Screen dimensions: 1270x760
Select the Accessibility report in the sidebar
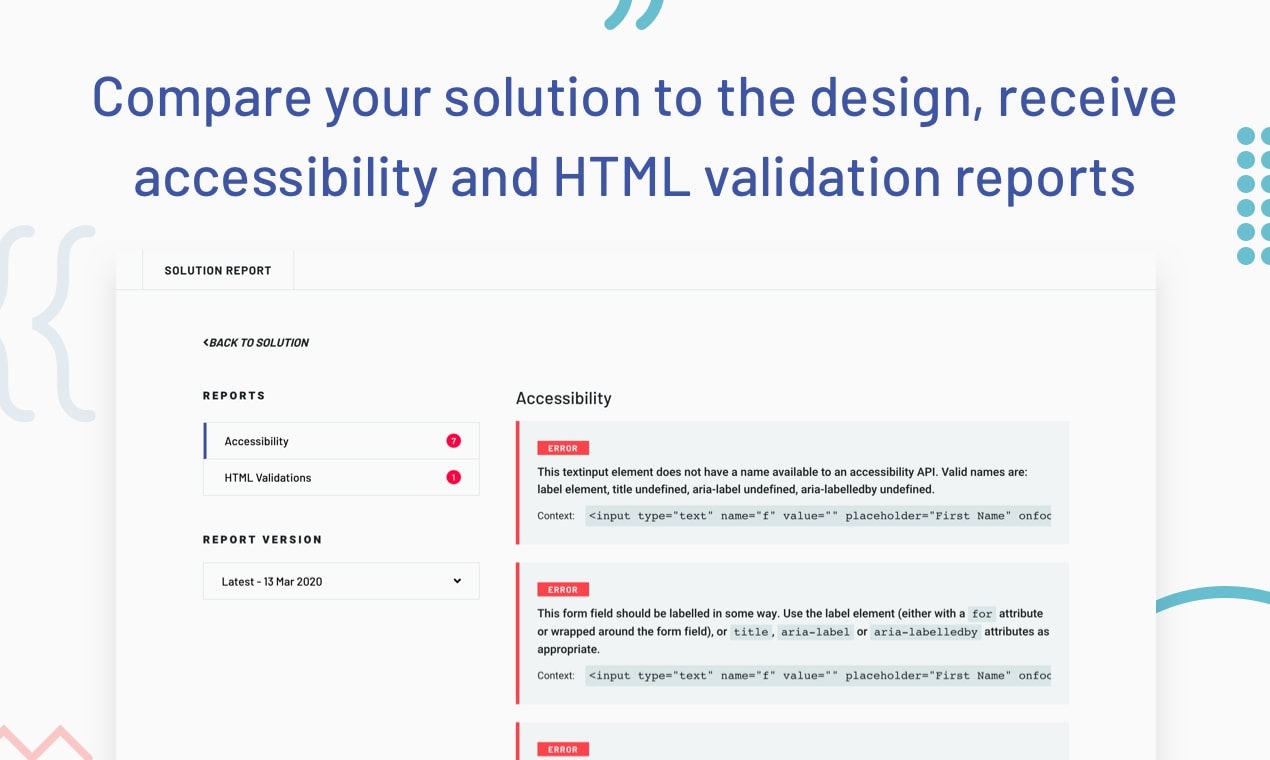click(x=256, y=440)
